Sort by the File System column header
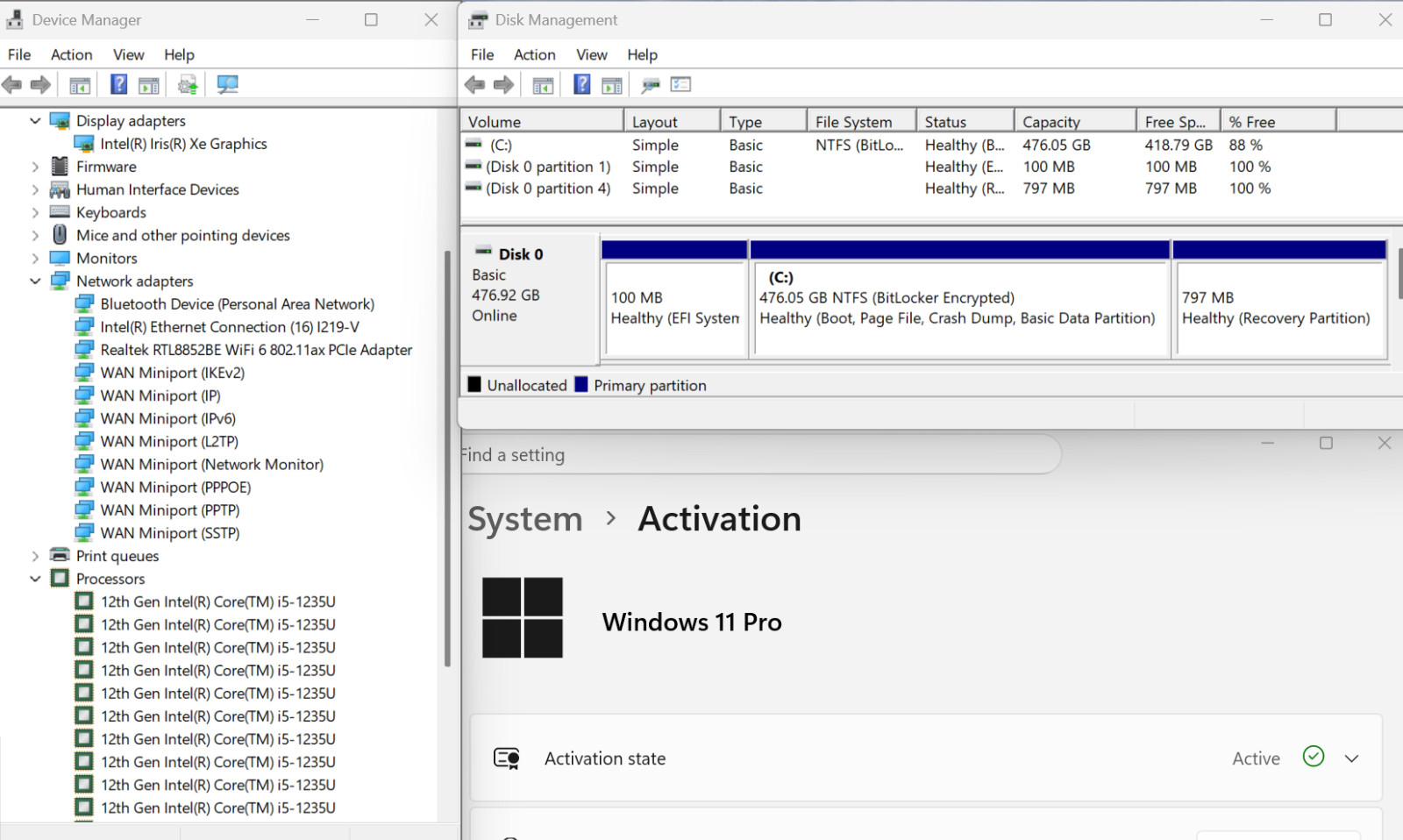 click(x=862, y=121)
